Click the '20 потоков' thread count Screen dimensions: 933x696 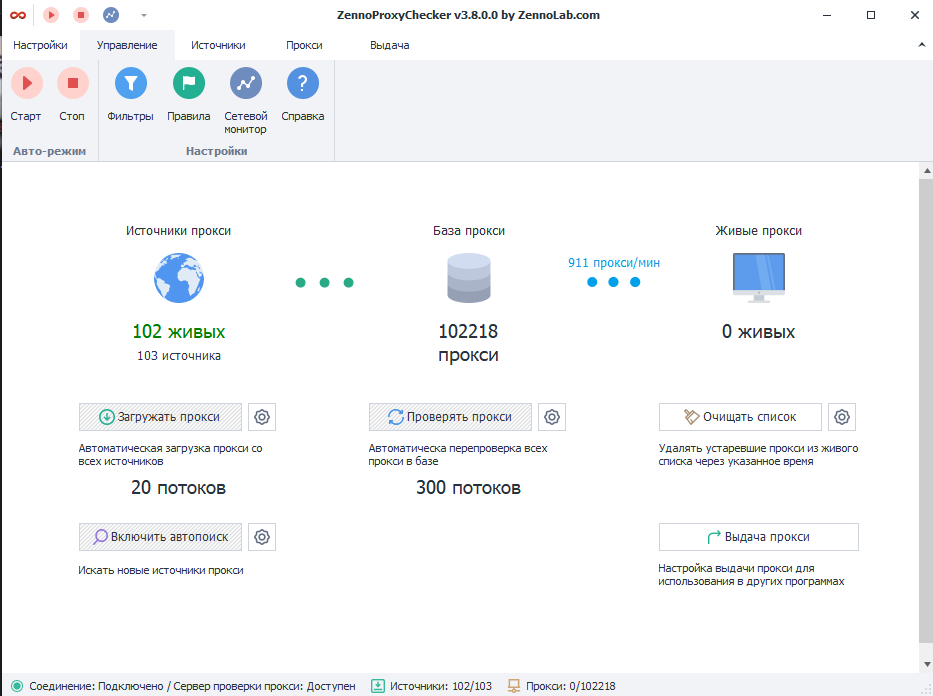tap(179, 488)
